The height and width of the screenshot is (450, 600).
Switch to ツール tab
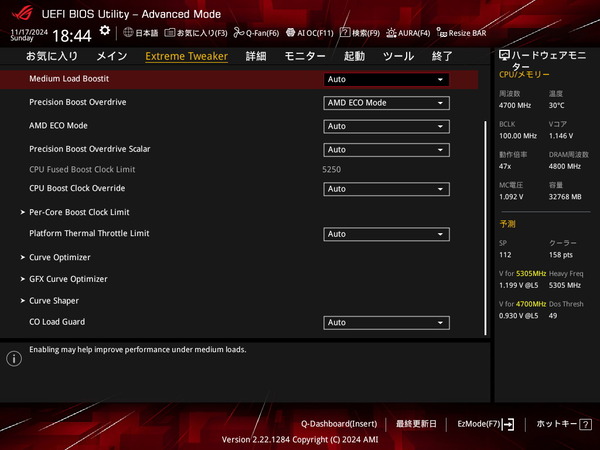pyautogui.click(x=398, y=56)
